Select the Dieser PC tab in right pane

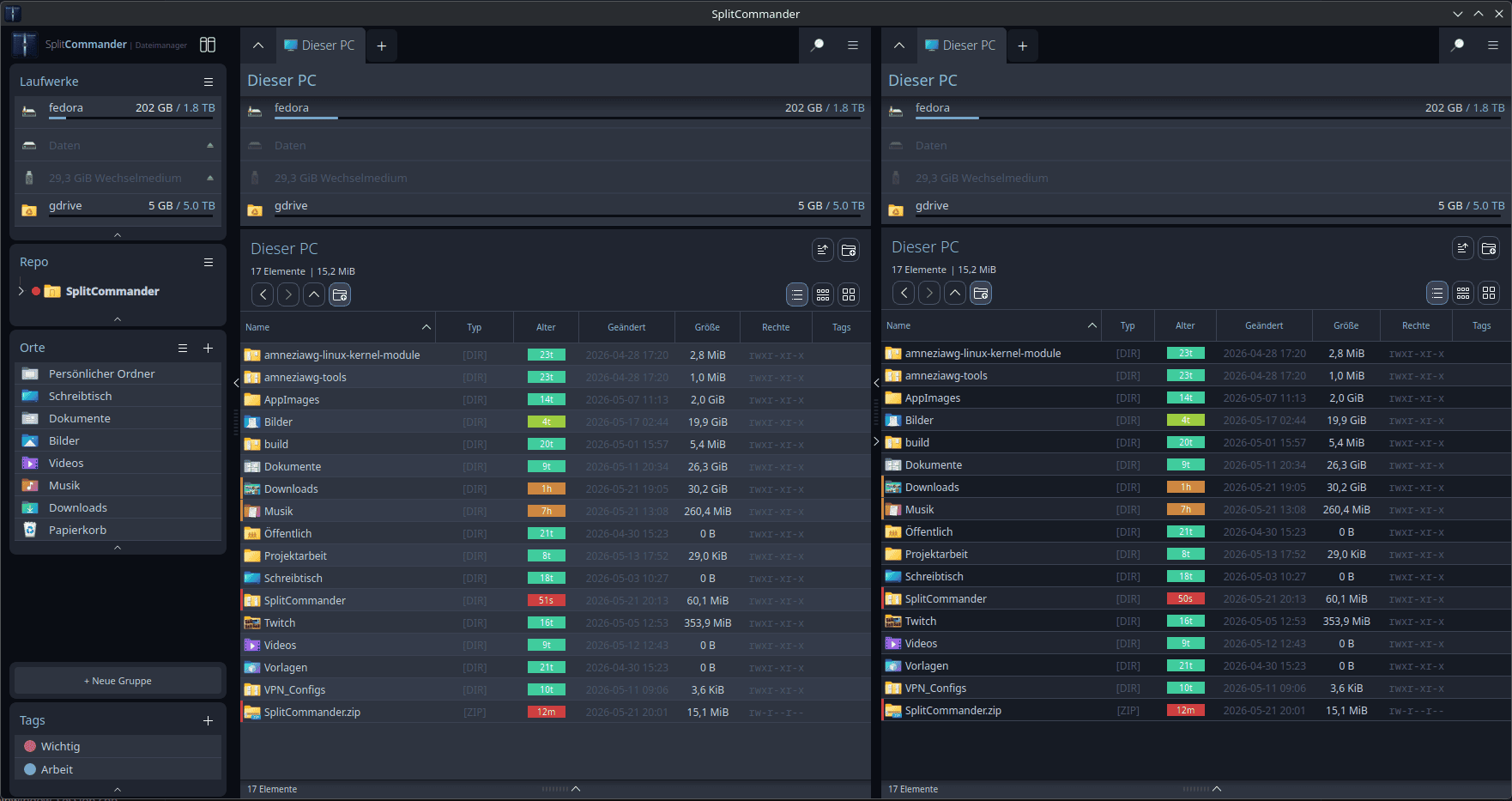click(x=961, y=46)
